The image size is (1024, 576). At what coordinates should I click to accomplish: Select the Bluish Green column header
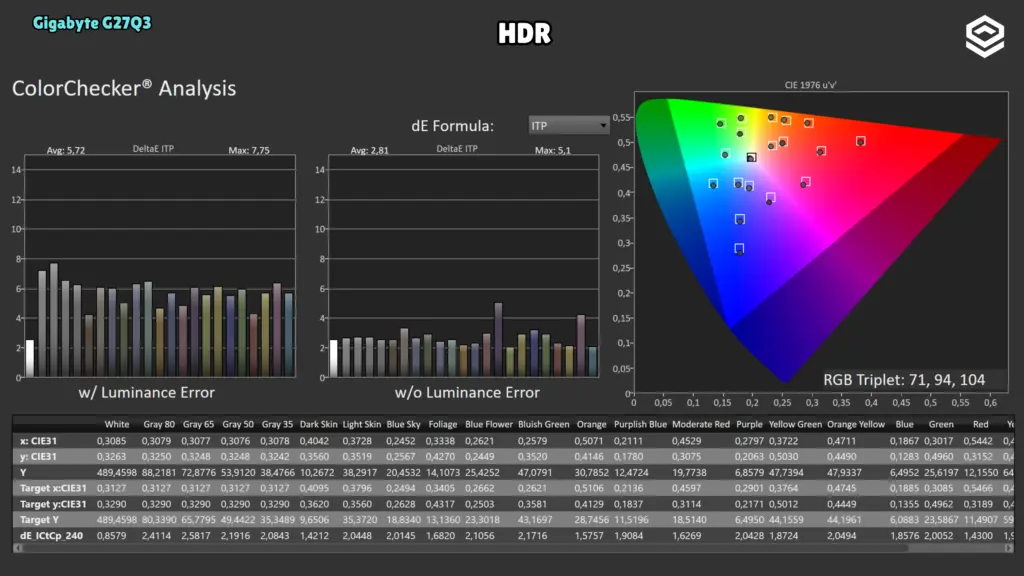[543, 424]
